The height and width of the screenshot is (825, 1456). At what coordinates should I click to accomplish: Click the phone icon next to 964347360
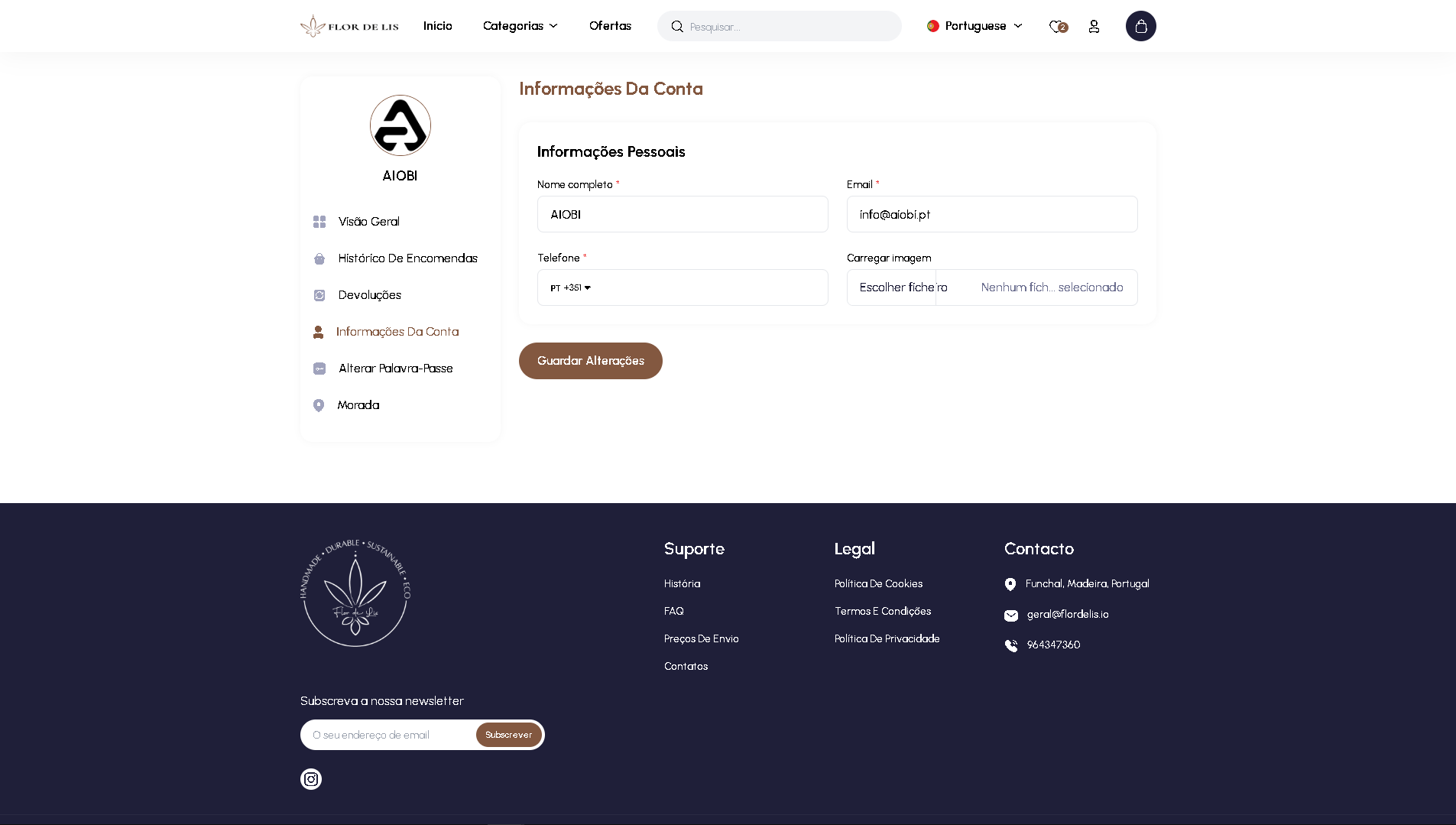click(x=1010, y=645)
